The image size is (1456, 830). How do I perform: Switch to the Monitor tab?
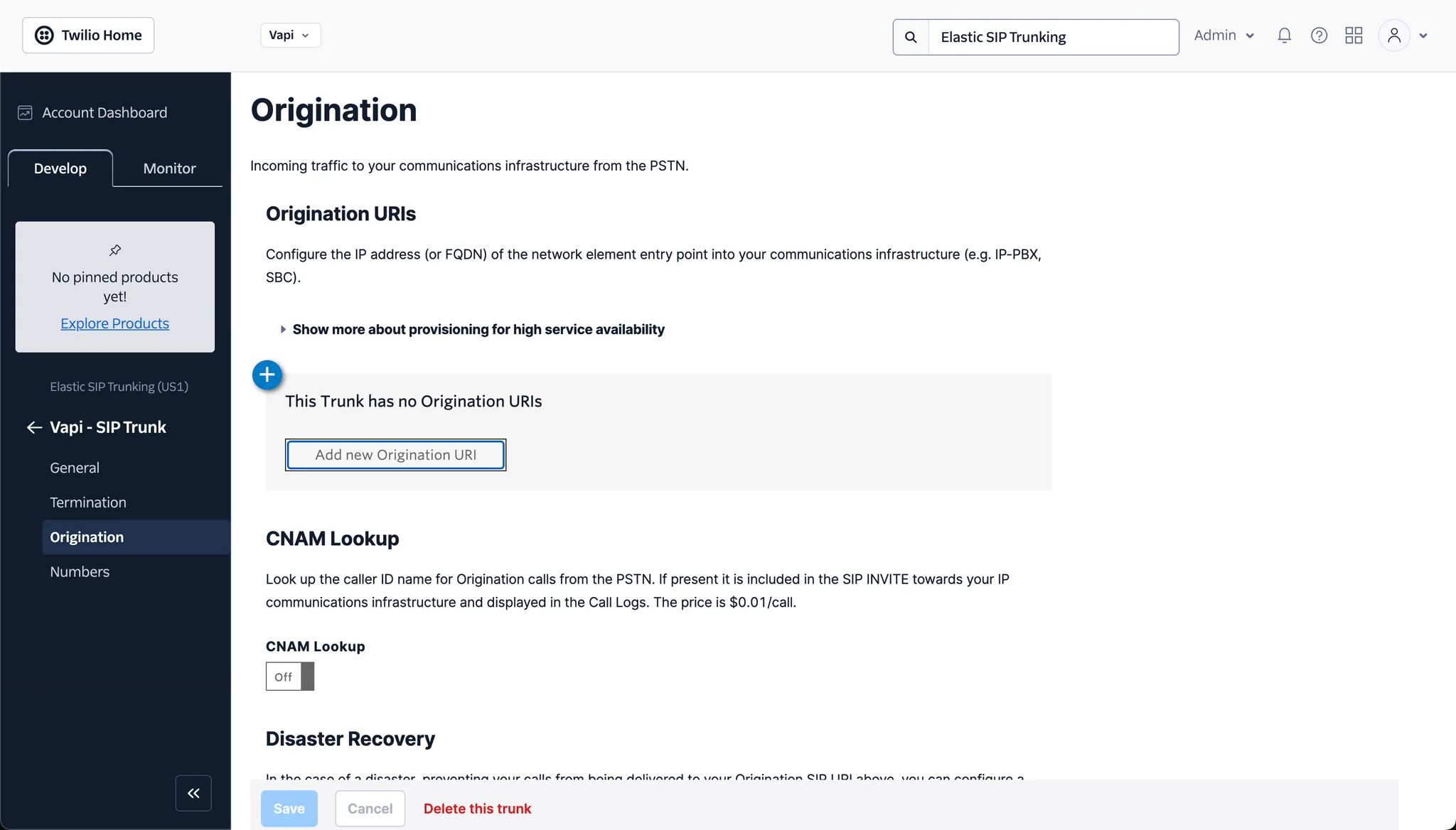pyautogui.click(x=168, y=168)
